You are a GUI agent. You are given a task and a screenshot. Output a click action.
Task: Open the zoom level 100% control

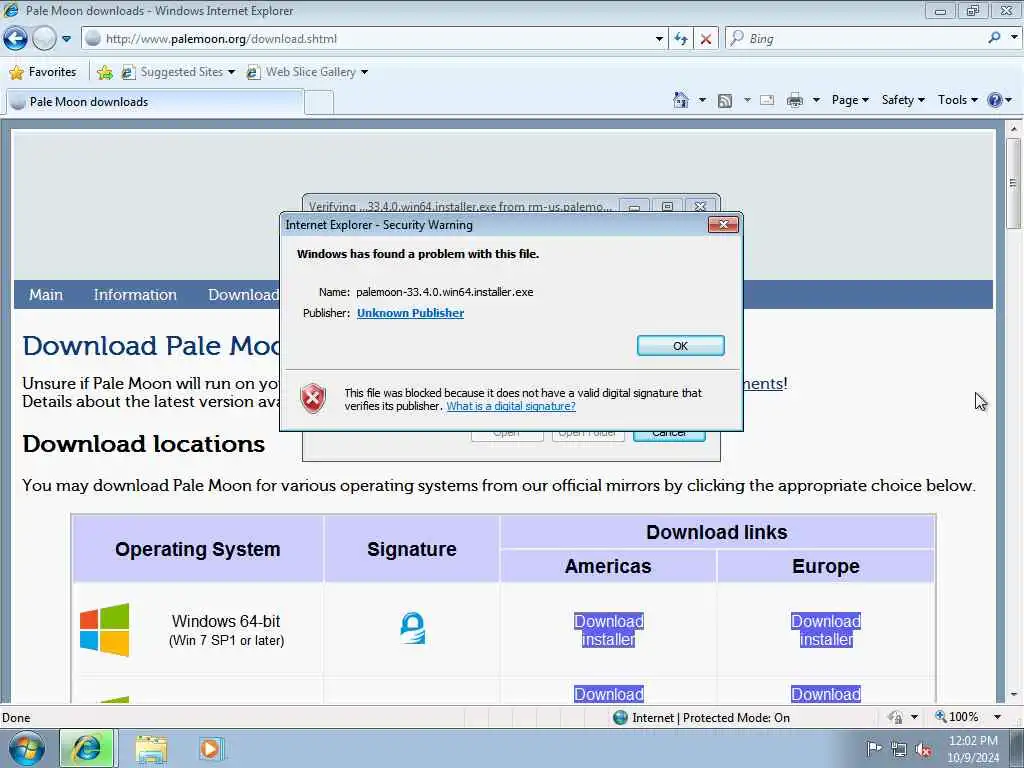(x=957, y=717)
